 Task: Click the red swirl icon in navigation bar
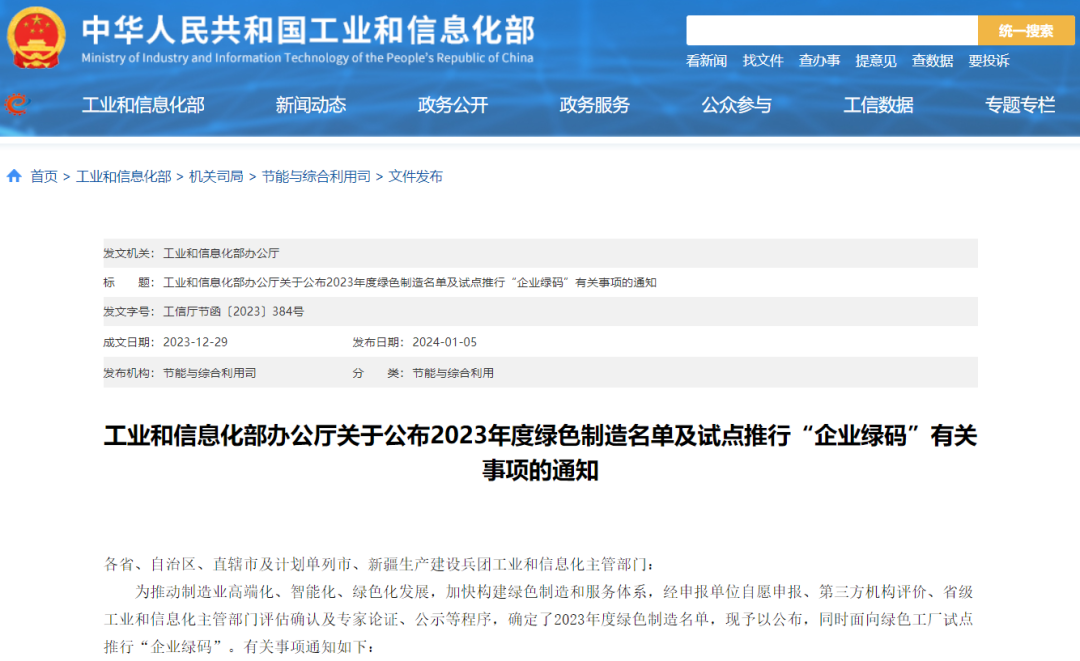pos(17,105)
